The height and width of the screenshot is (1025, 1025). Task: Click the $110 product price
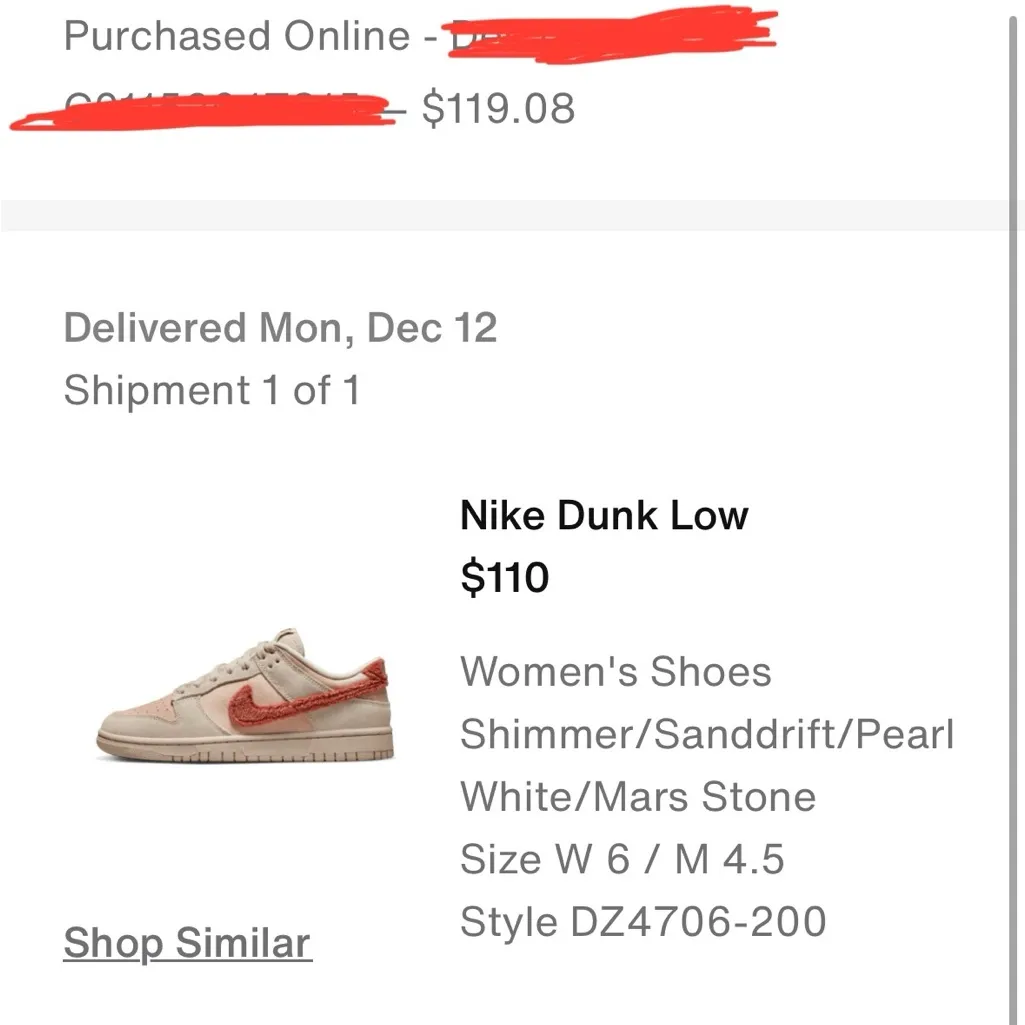click(506, 577)
